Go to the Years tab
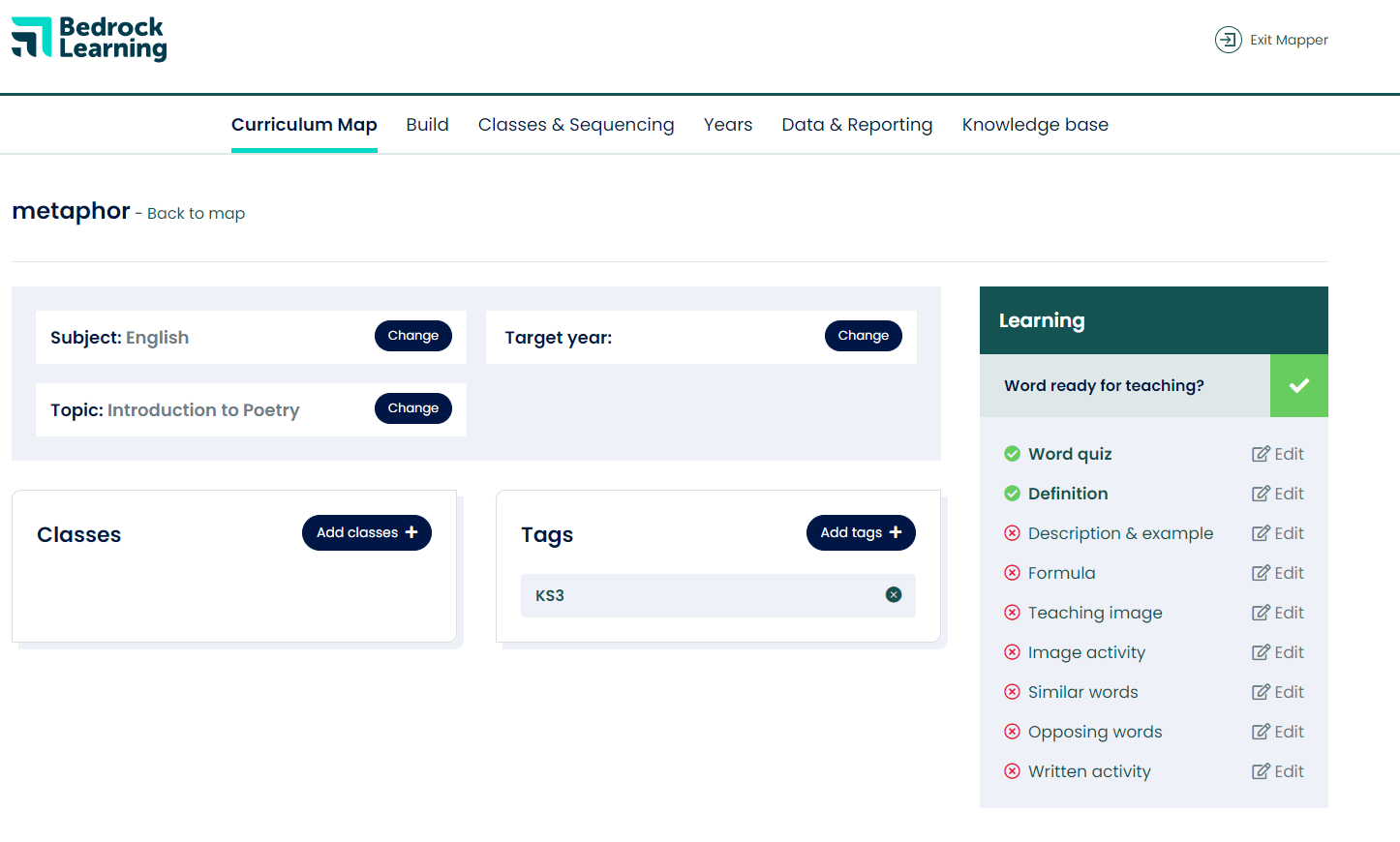Image resolution: width=1400 pixels, height=842 pixels. pos(728,125)
